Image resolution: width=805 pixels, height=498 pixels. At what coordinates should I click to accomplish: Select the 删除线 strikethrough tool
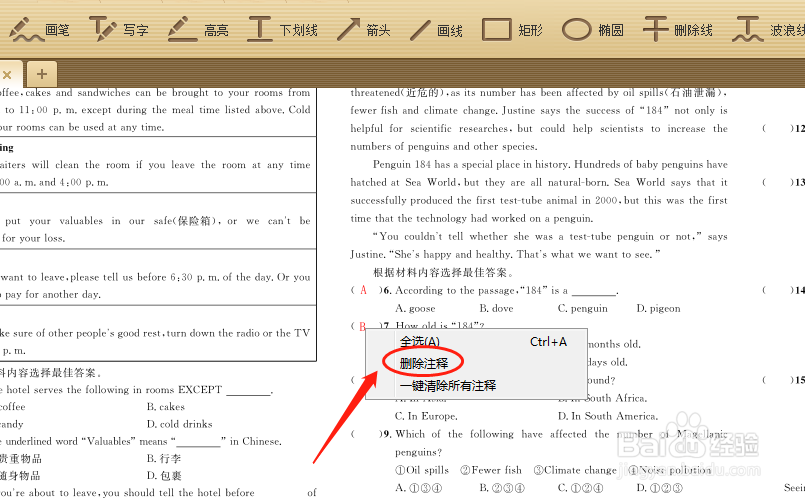click(678, 30)
